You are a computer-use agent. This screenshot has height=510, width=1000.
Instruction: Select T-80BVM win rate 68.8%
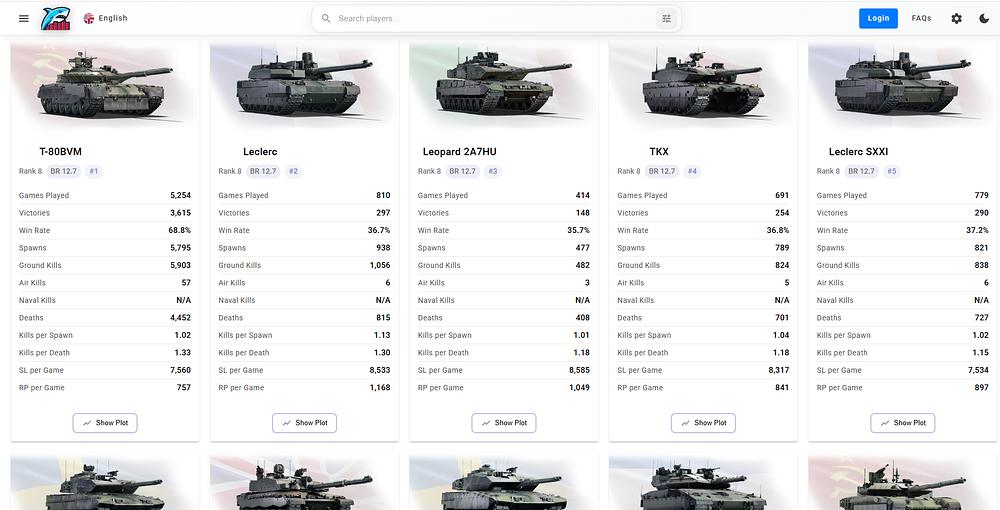(179, 230)
